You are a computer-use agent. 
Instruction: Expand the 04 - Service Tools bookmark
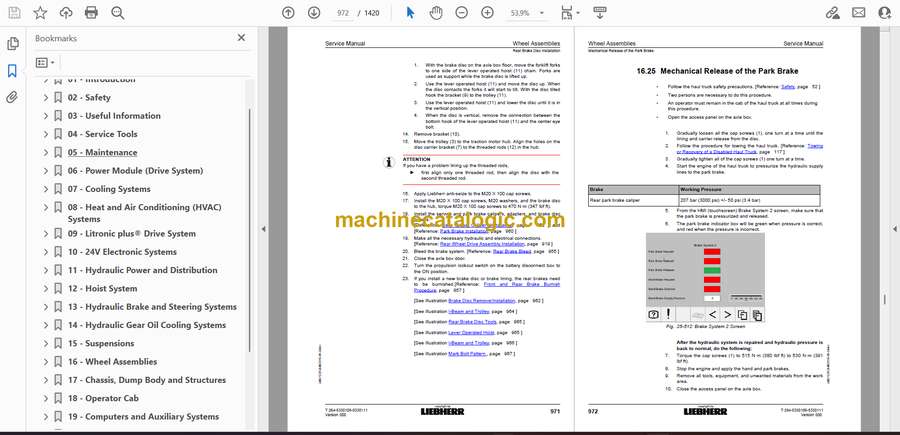point(46,134)
